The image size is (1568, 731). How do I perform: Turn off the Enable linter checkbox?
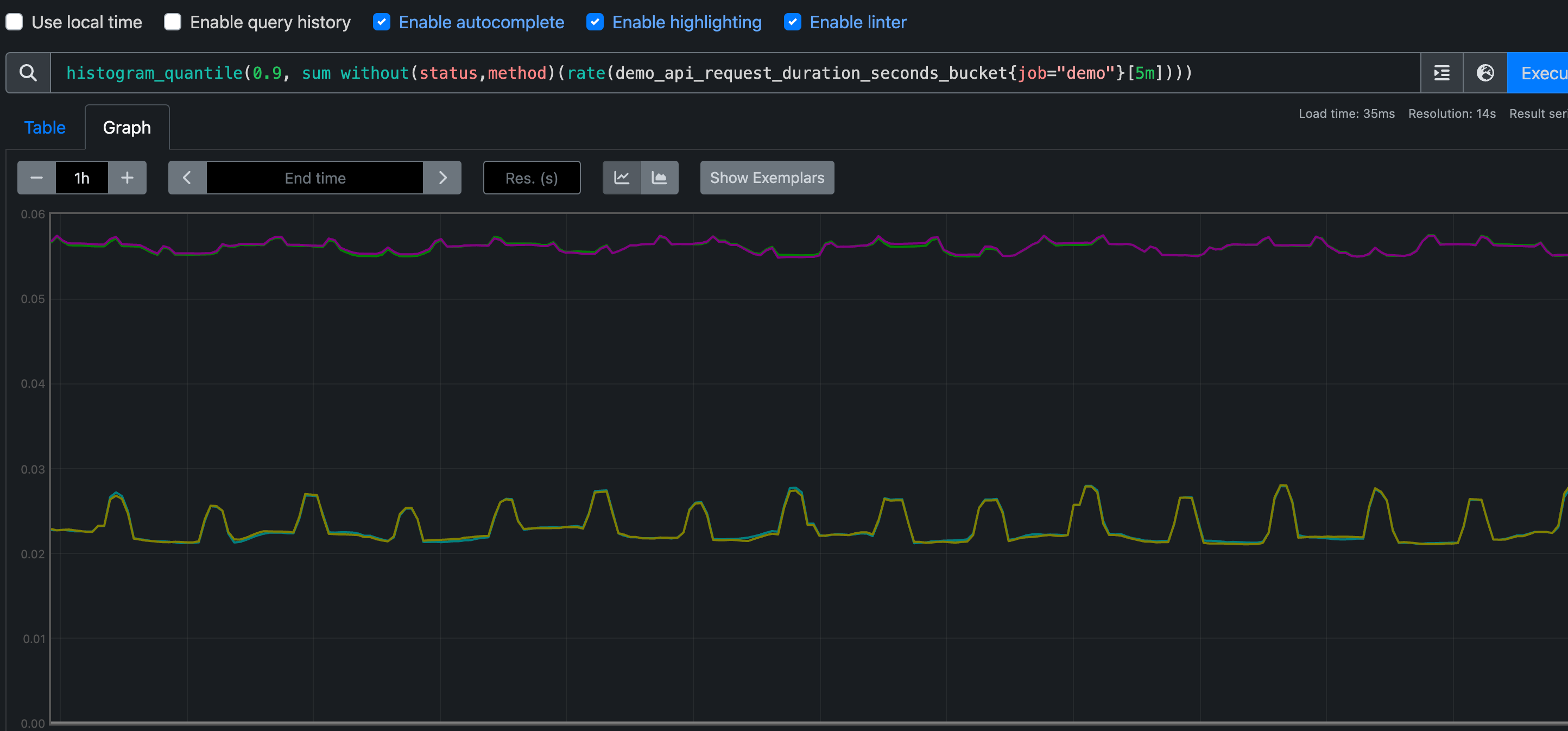point(793,22)
